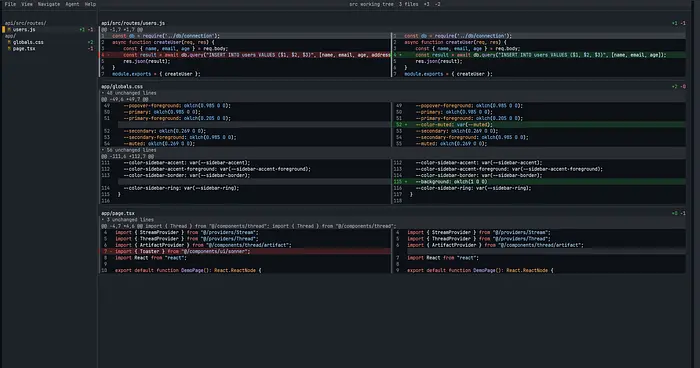Click the '3 files' count in title bar

pyautogui.click(x=408, y=4)
